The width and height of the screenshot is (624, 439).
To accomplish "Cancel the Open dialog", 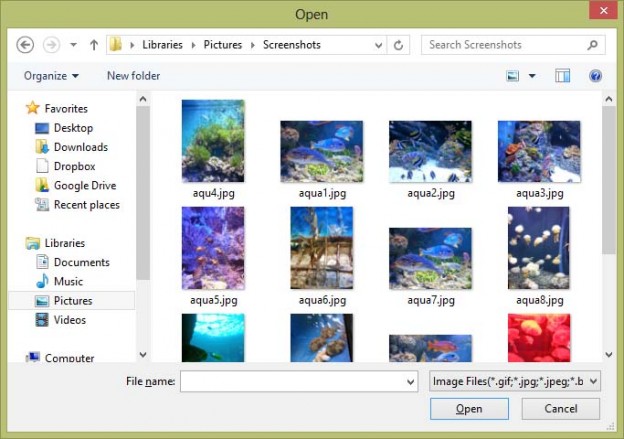I will pos(560,409).
